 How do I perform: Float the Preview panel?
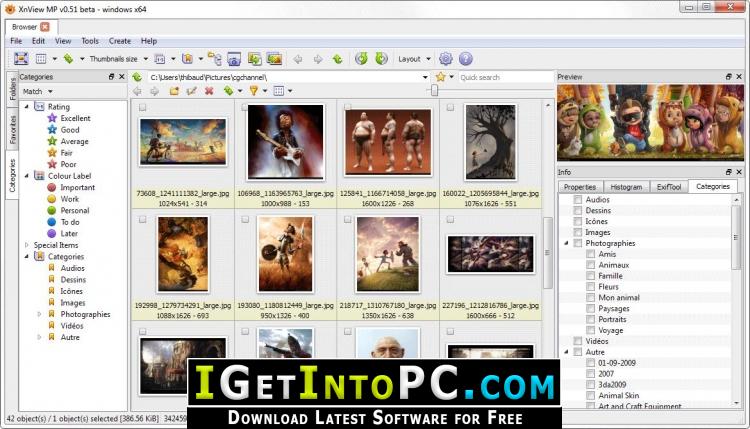(x=728, y=77)
